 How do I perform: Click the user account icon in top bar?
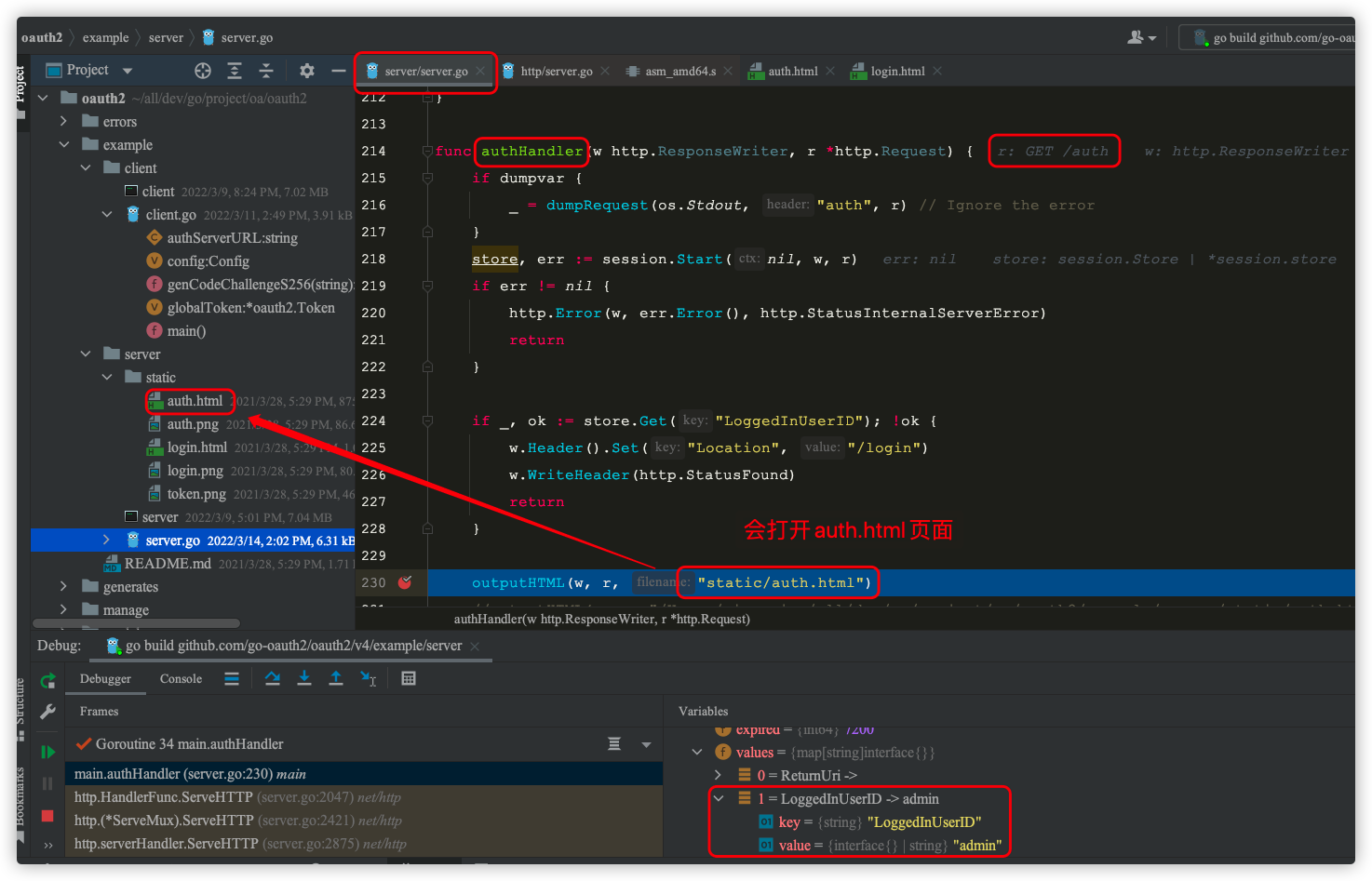click(1141, 37)
